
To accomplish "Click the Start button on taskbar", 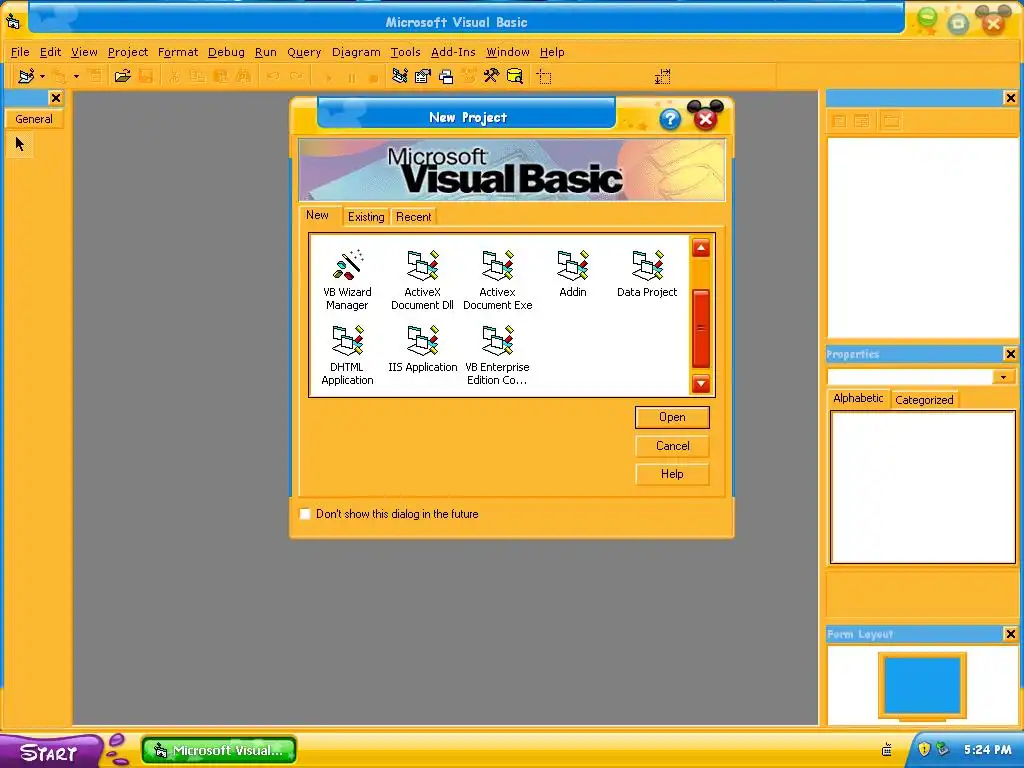I will (49, 752).
